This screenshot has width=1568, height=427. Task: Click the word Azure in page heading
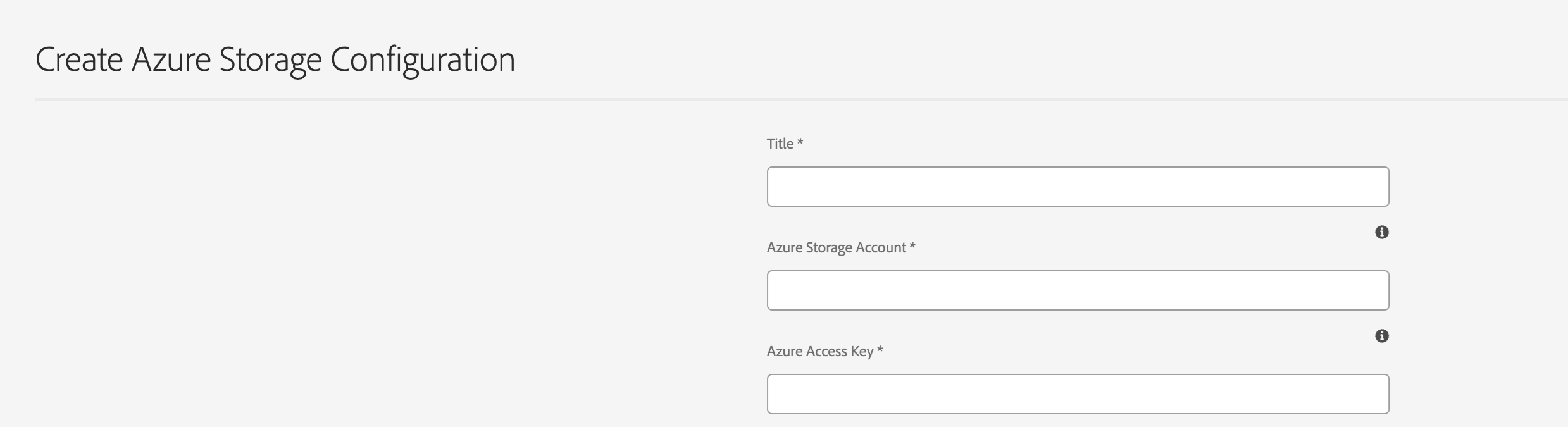171,60
